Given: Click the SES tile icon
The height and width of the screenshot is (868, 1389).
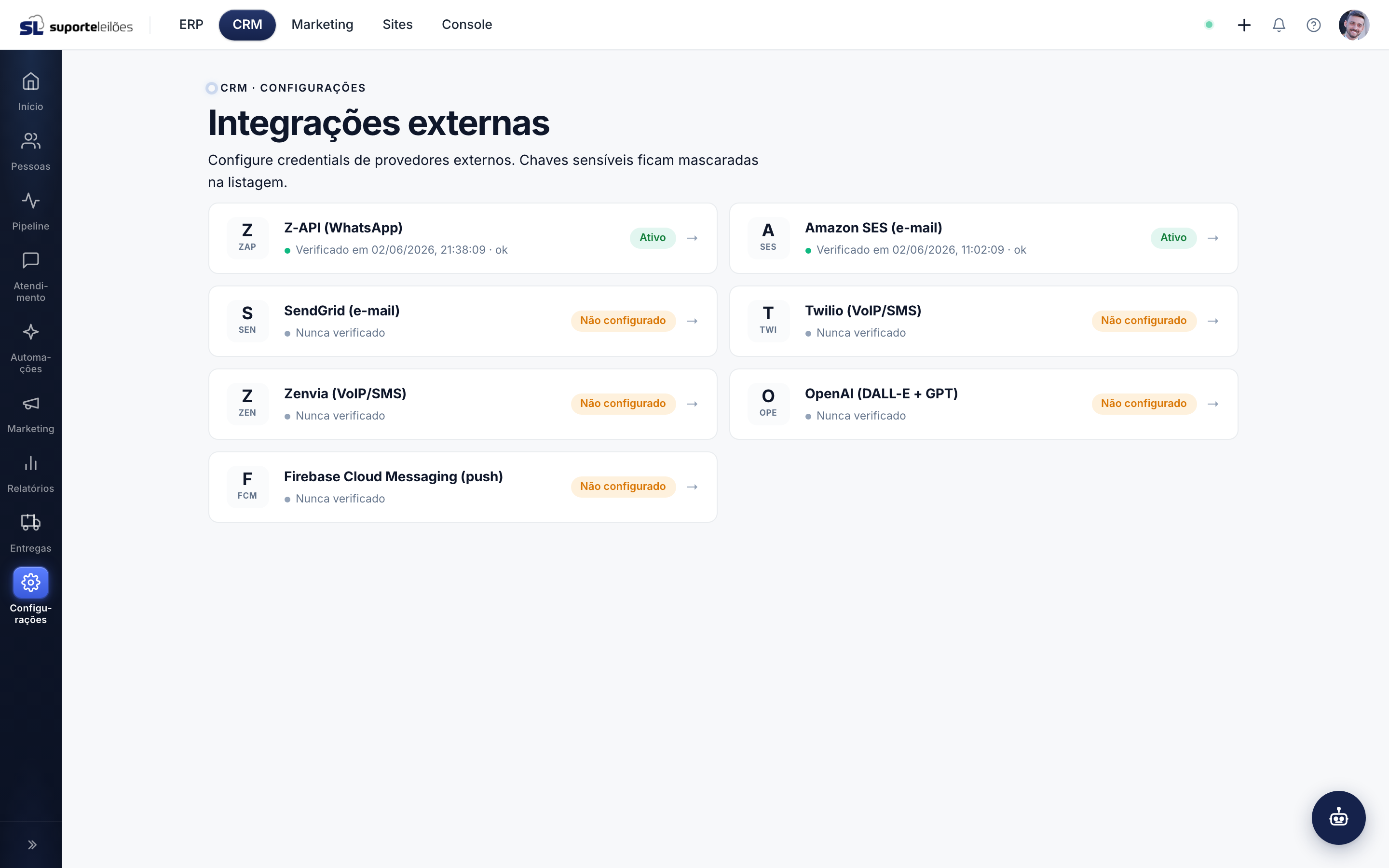Looking at the screenshot, I should click(x=768, y=238).
